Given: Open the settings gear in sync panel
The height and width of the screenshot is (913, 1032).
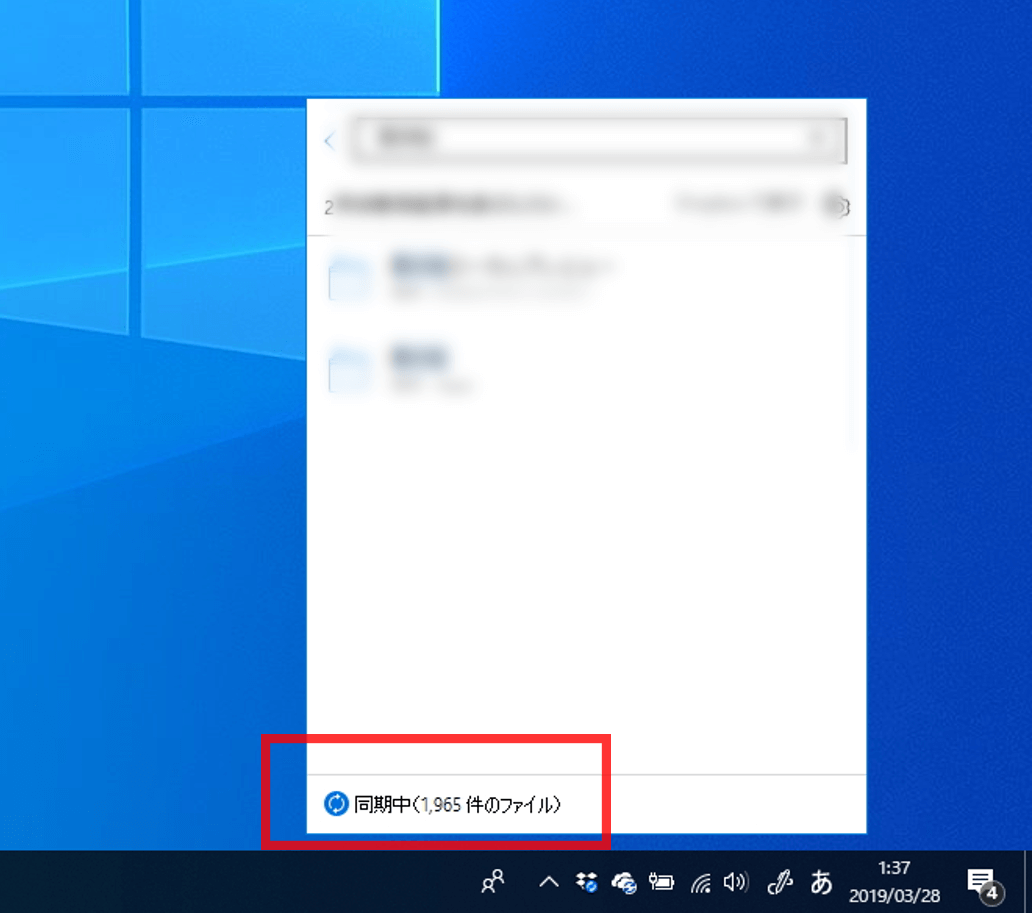Looking at the screenshot, I should [837, 206].
